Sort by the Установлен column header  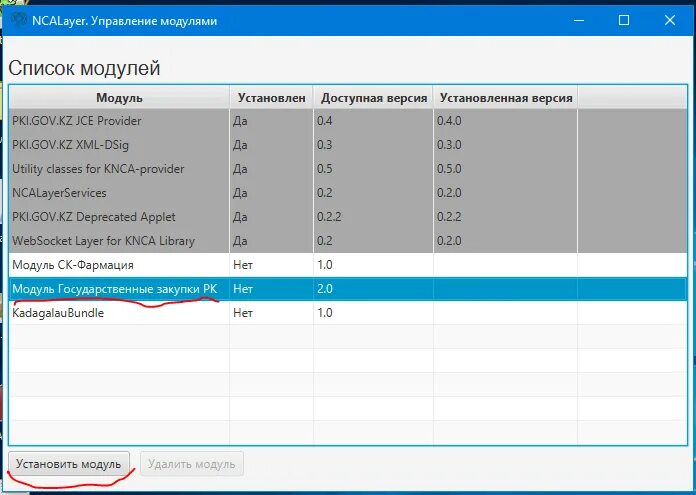click(271, 98)
